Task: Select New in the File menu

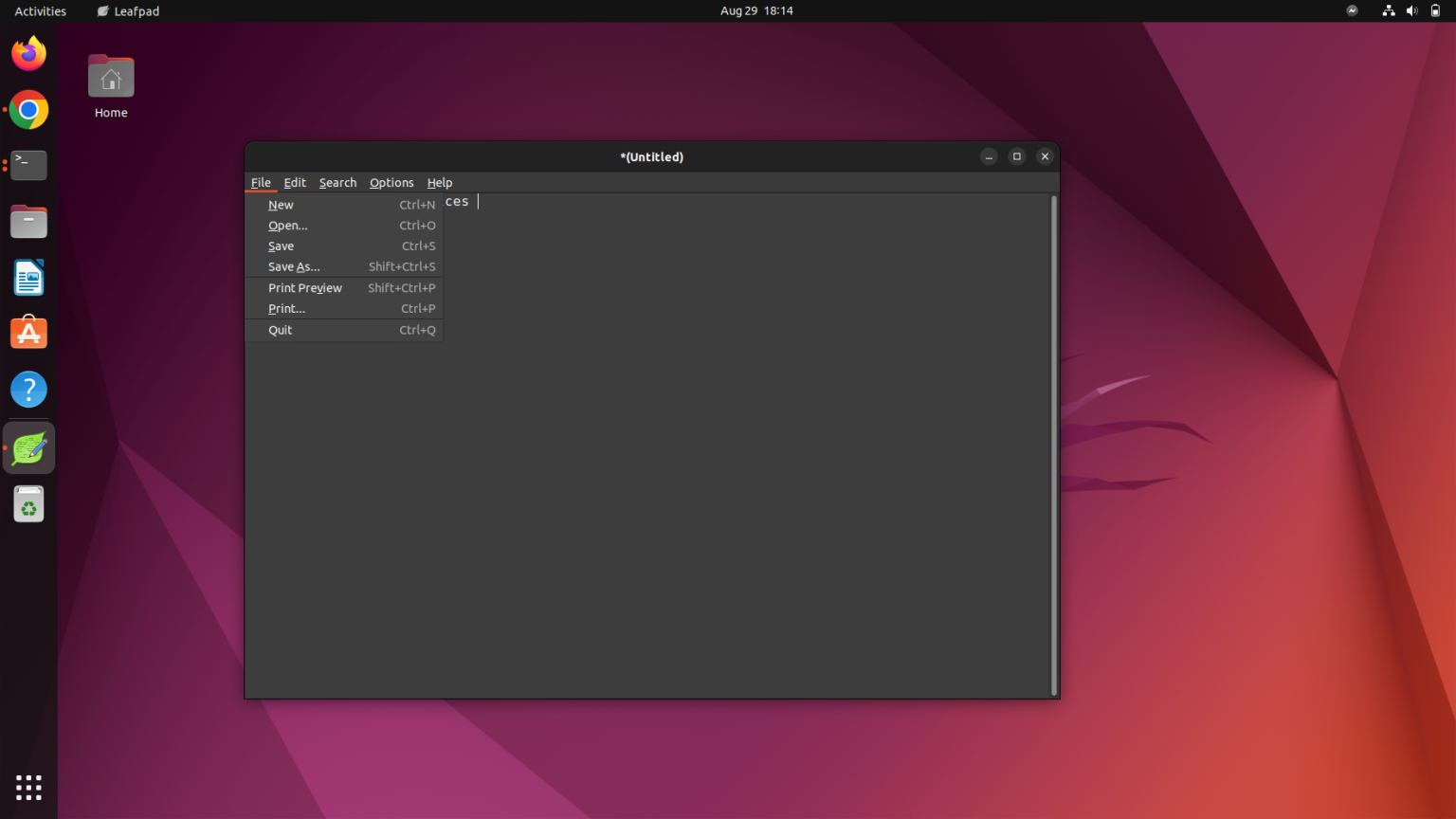Action: pos(281,205)
